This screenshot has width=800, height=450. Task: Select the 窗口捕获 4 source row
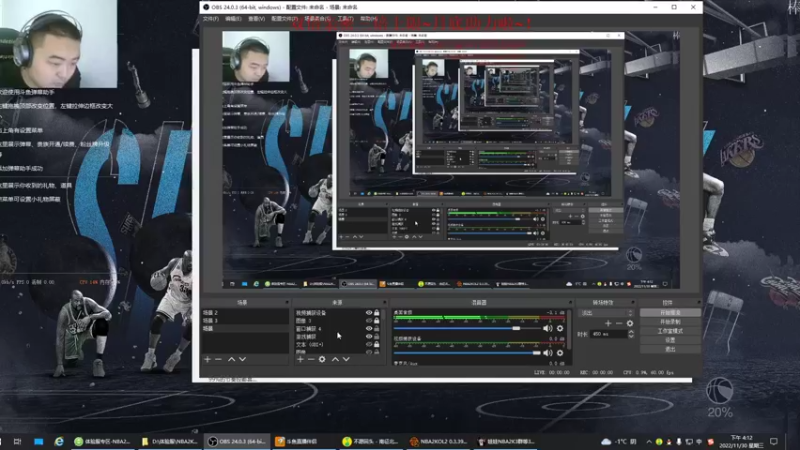coord(329,329)
